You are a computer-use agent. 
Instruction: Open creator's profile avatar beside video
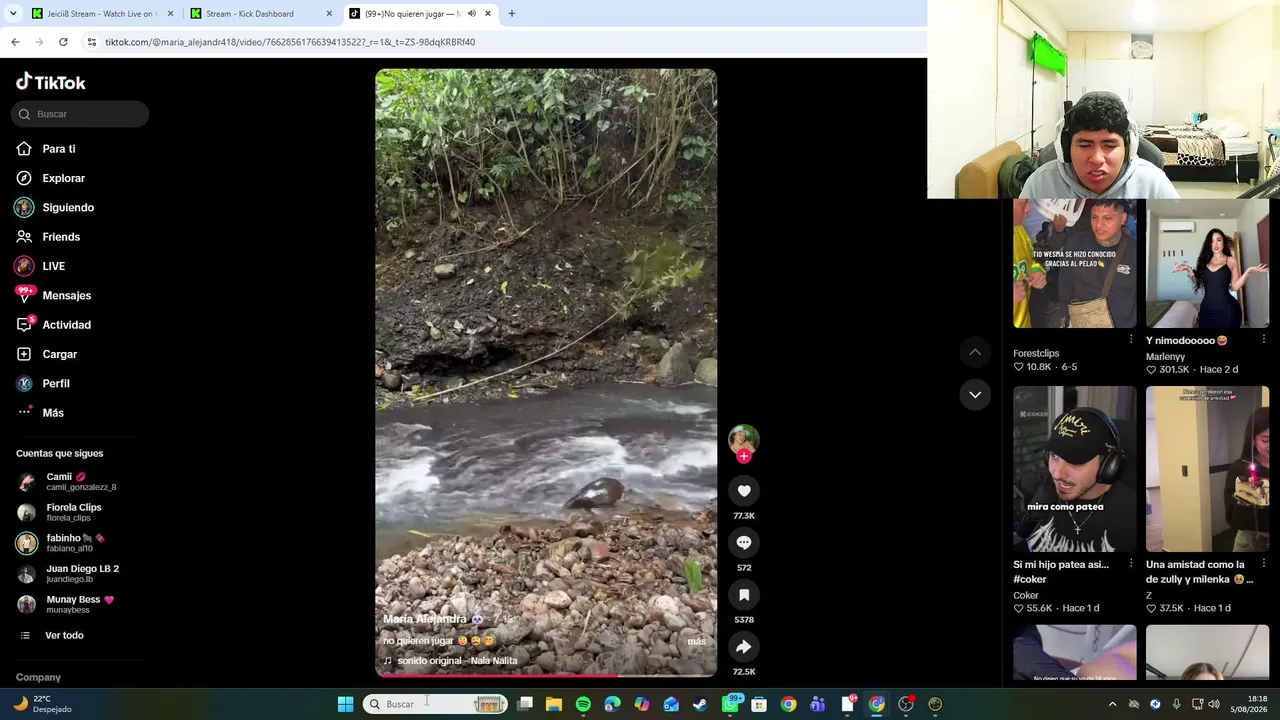[744, 438]
